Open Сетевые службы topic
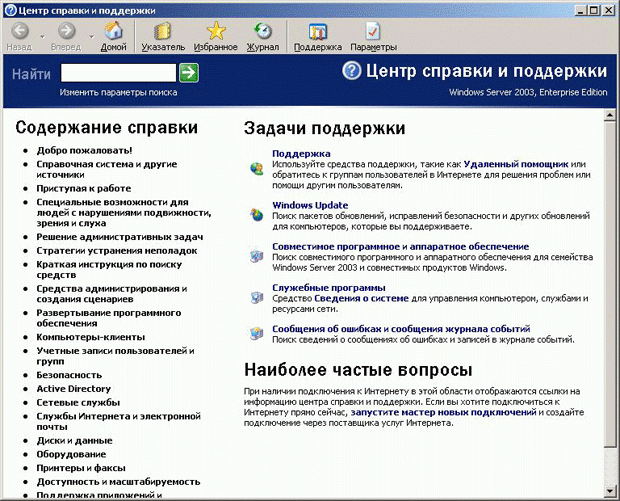This screenshot has width=620, height=501. pyautogui.click(x=78, y=403)
